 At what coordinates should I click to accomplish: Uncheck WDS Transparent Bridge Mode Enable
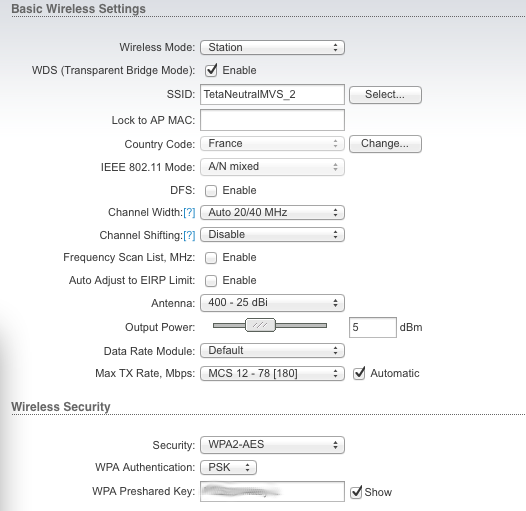211,70
